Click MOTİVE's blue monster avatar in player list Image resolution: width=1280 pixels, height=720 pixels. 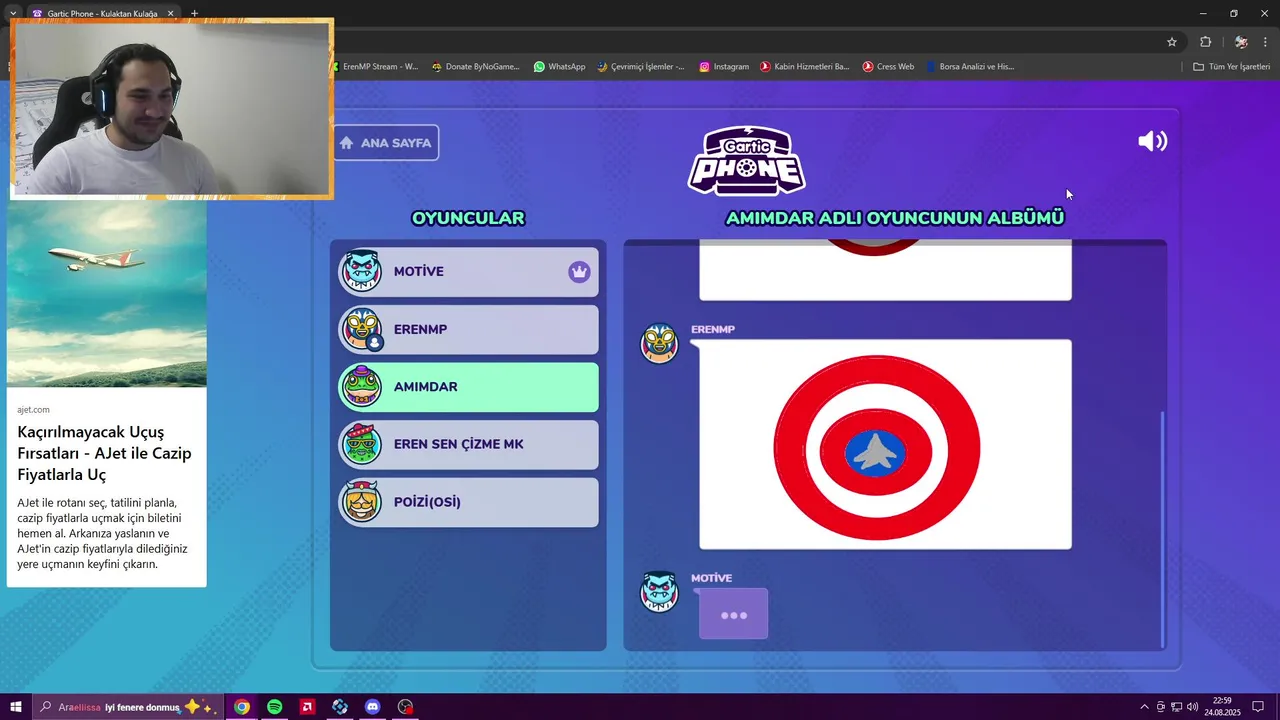point(361,272)
